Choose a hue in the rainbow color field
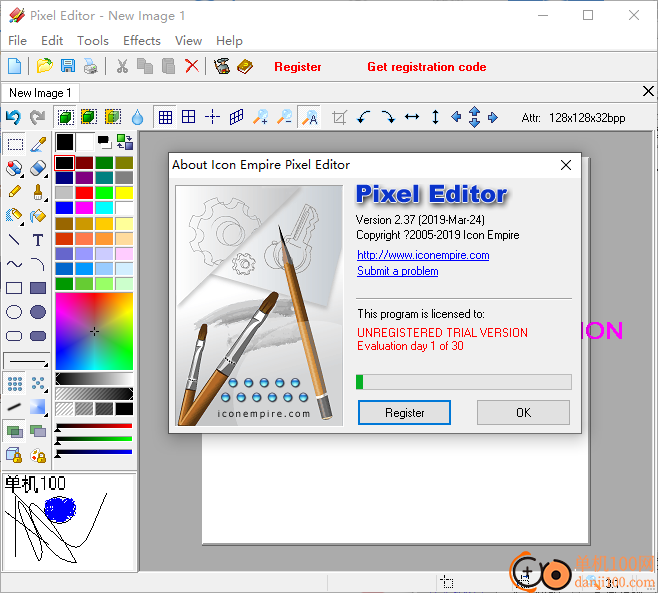Viewport: 658px width, 593px height. tap(94, 332)
